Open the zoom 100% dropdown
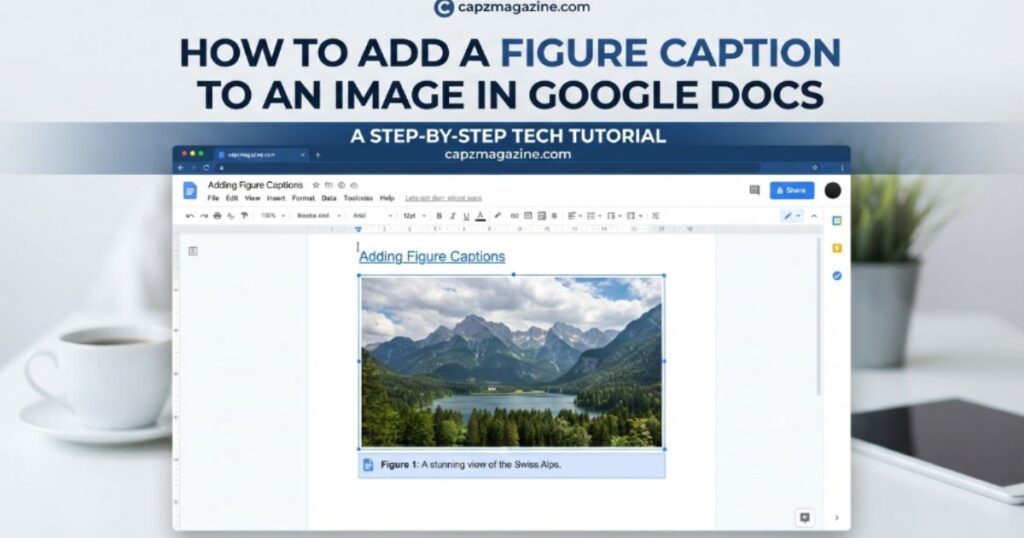Image resolution: width=1024 pixels, height=538 pixels. (x=273, y=215)
